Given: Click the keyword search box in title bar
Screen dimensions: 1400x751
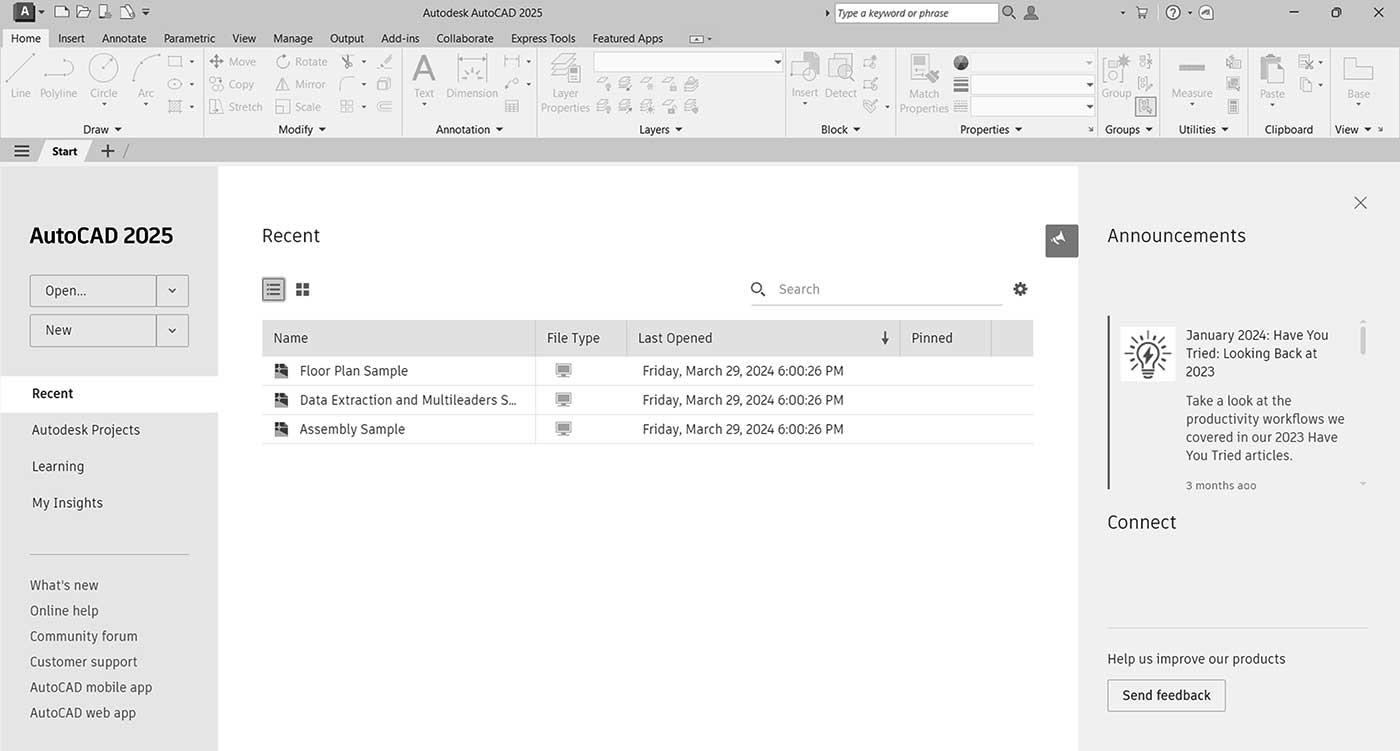Looking at the screenshot, I should coord(916,13).
